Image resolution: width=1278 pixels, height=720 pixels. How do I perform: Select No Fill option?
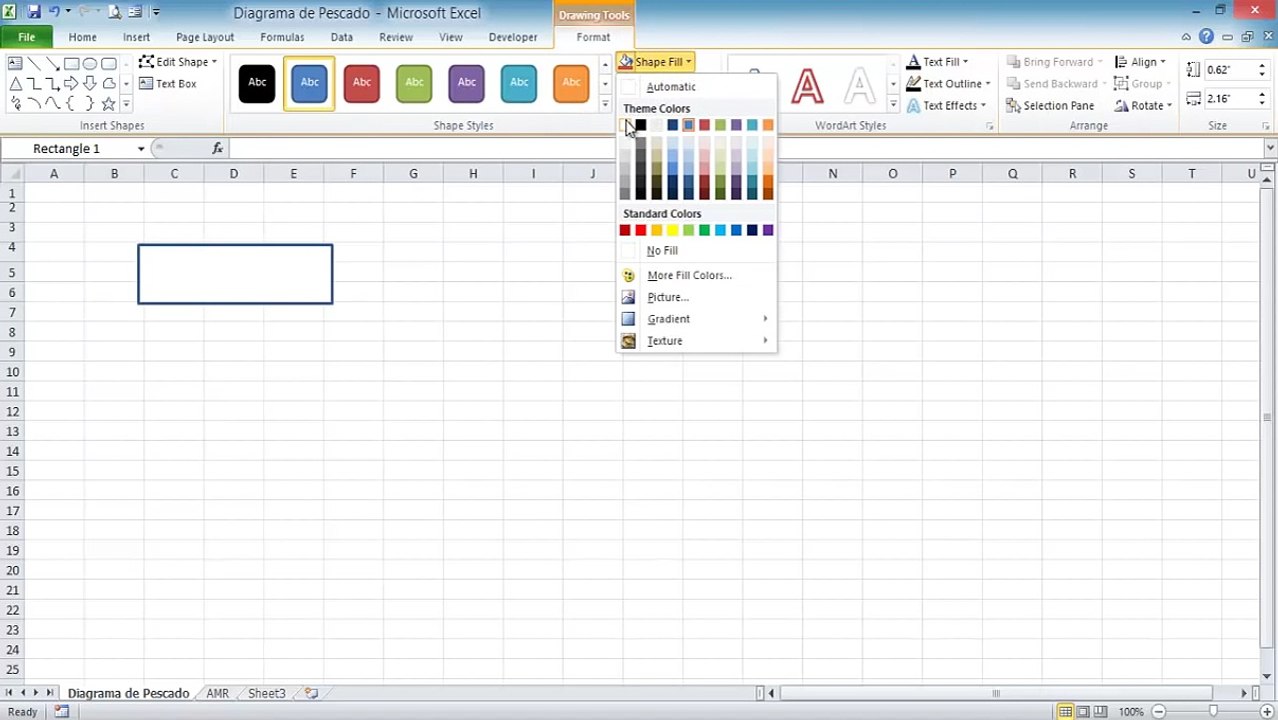pos(696,251)
